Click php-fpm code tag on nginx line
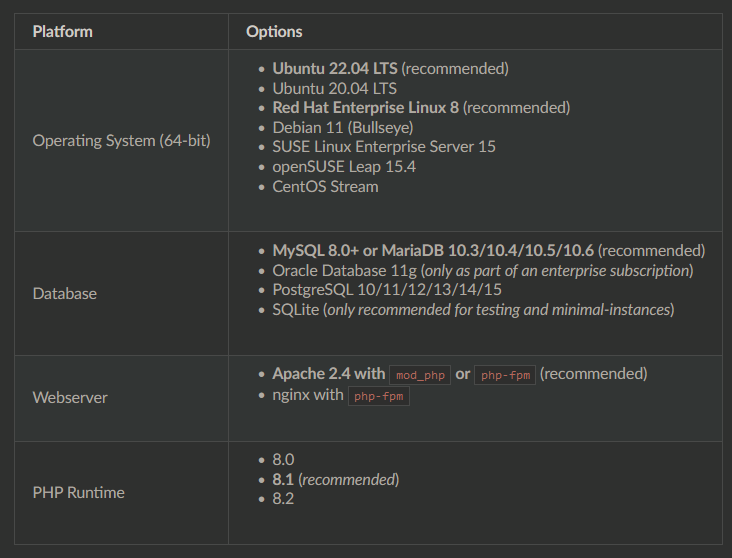Image resolution: width=732 pixels, height=558 pixels. [379, 396]
